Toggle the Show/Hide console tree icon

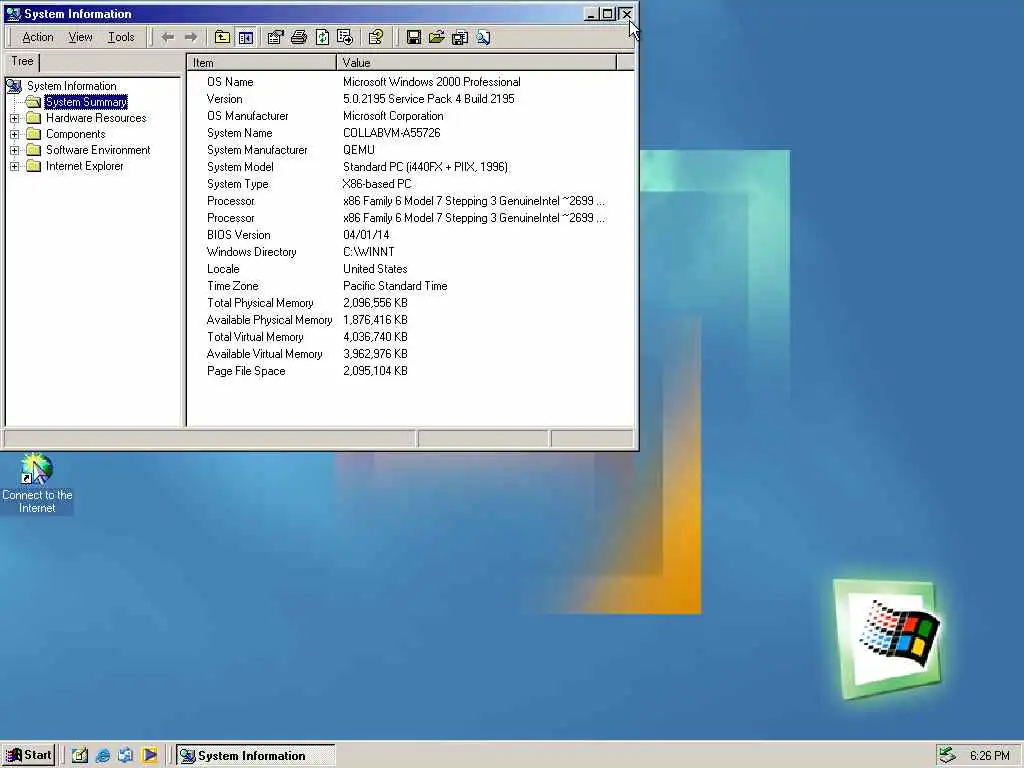[x=246, y=37]
